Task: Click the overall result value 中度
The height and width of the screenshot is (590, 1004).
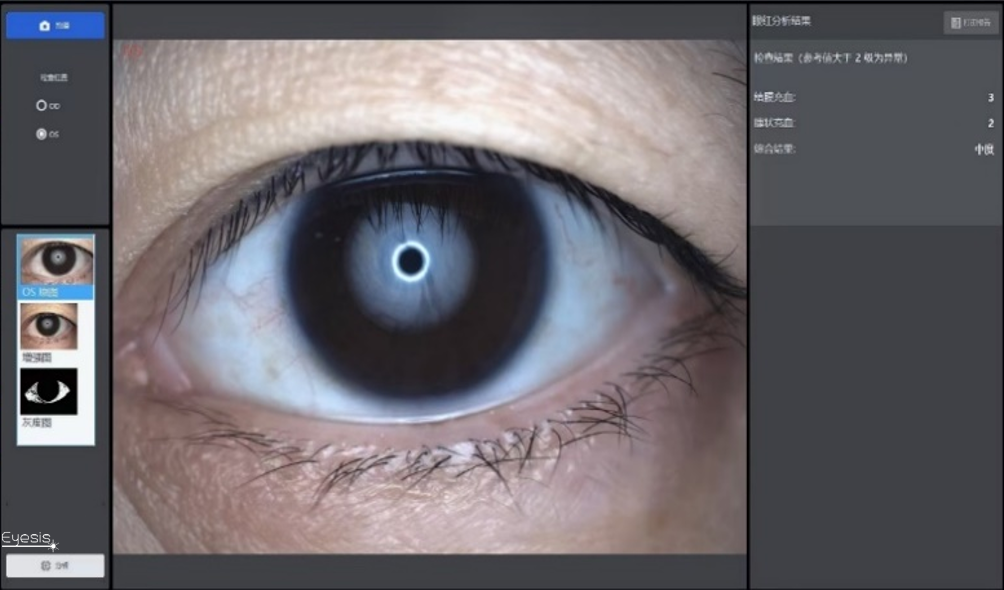Action: tap(984, 149)
